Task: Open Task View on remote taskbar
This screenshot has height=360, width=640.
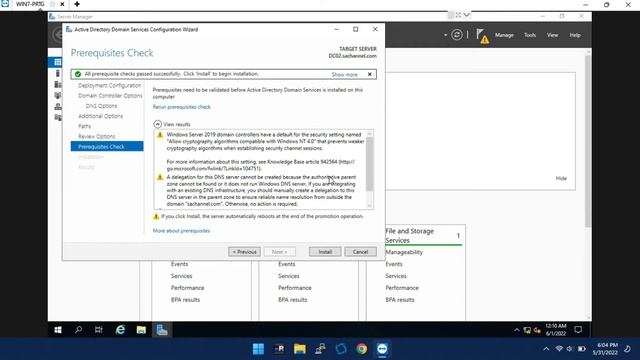Action: coord(98,330)
